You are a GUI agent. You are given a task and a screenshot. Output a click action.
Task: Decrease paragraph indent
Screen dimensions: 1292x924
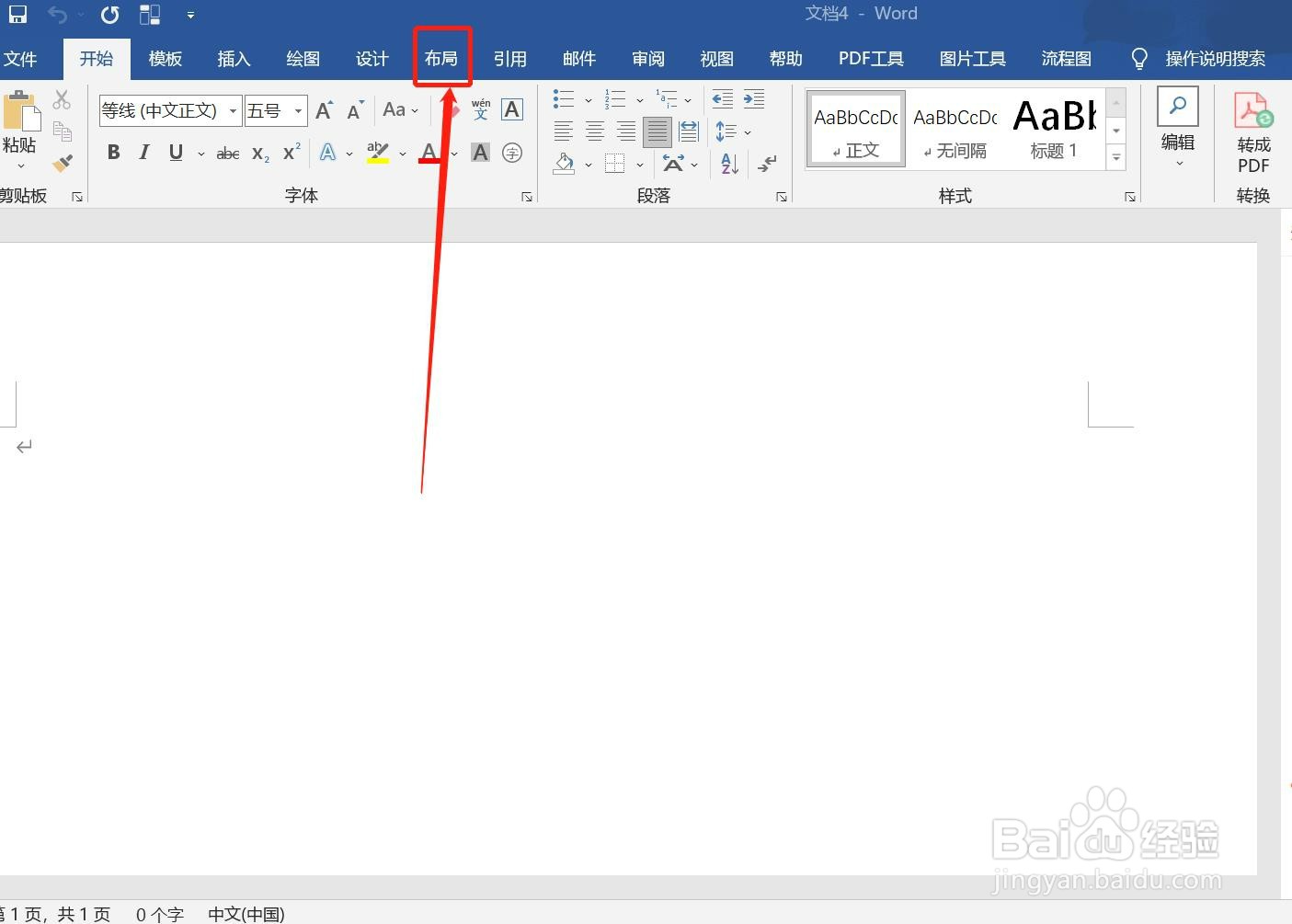click(x=723, y=99)
